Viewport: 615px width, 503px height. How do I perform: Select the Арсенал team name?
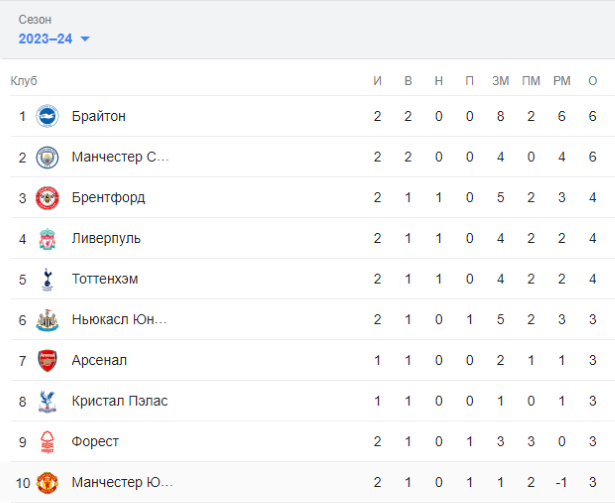(x=99, y=360)
